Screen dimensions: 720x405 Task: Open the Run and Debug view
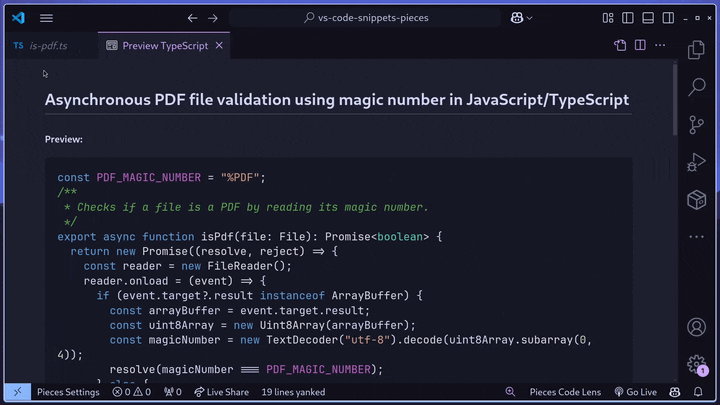(x=697, y=162)
